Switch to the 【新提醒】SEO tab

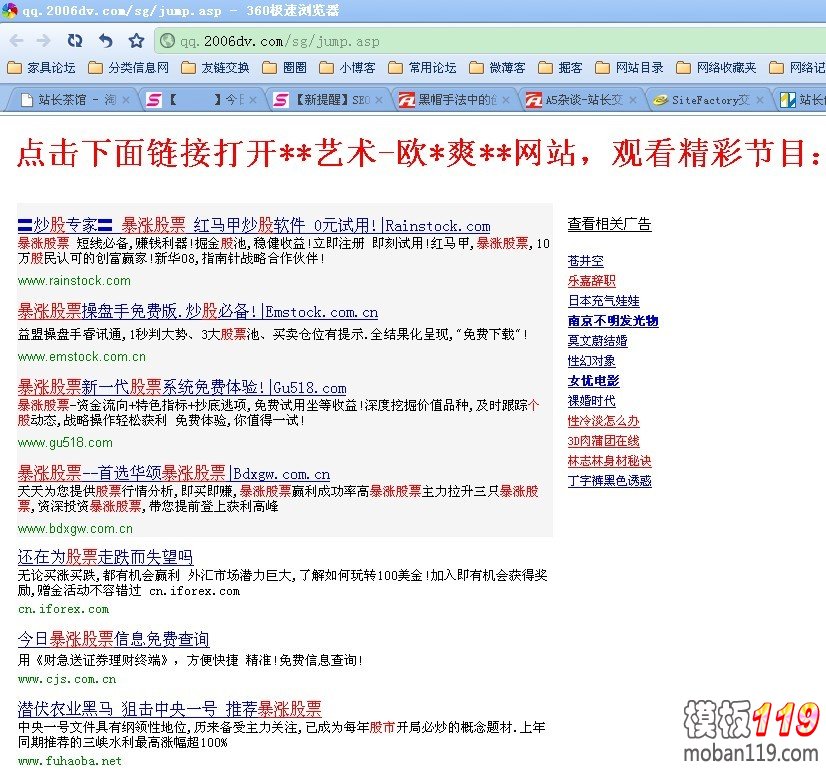tap(329, 100)
